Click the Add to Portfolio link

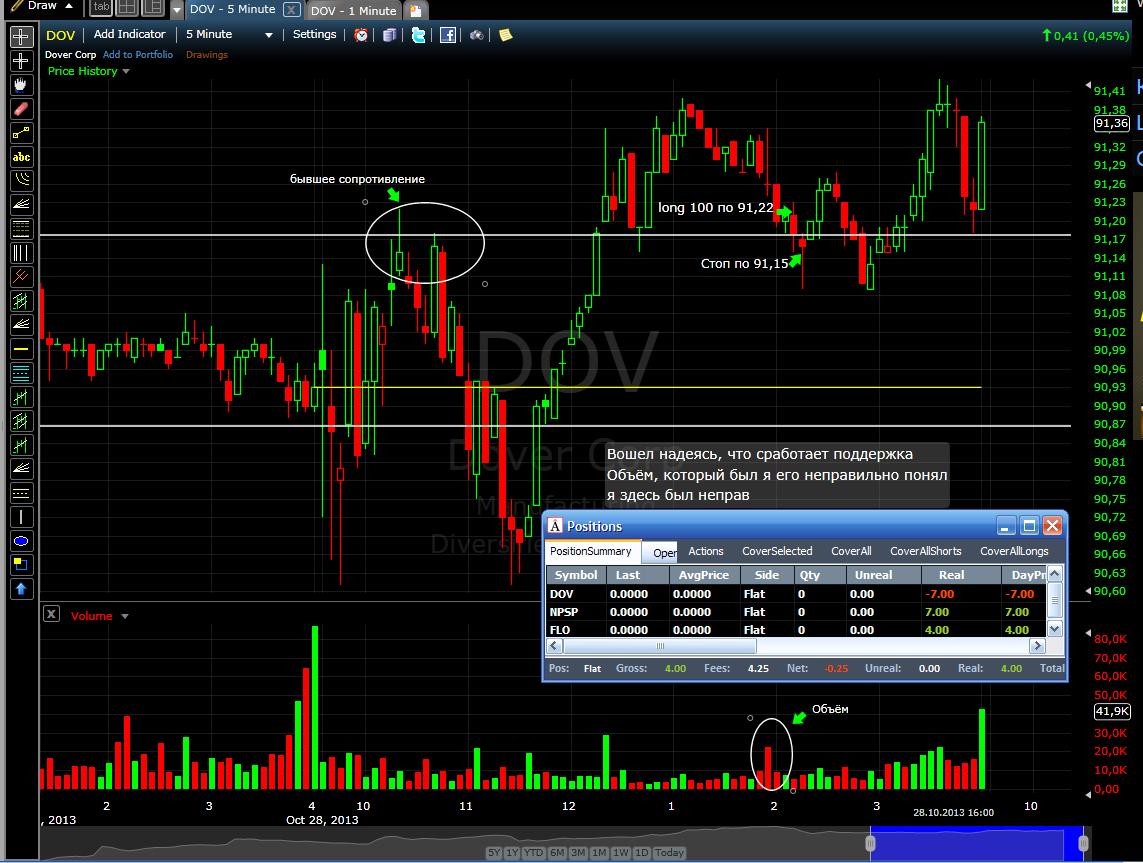[138, 55]
